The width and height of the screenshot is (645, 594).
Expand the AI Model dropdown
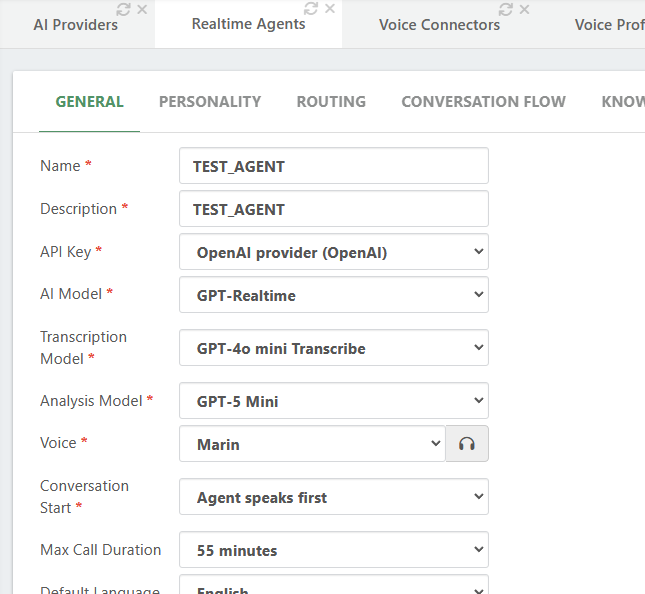click(x=333, y=295)
